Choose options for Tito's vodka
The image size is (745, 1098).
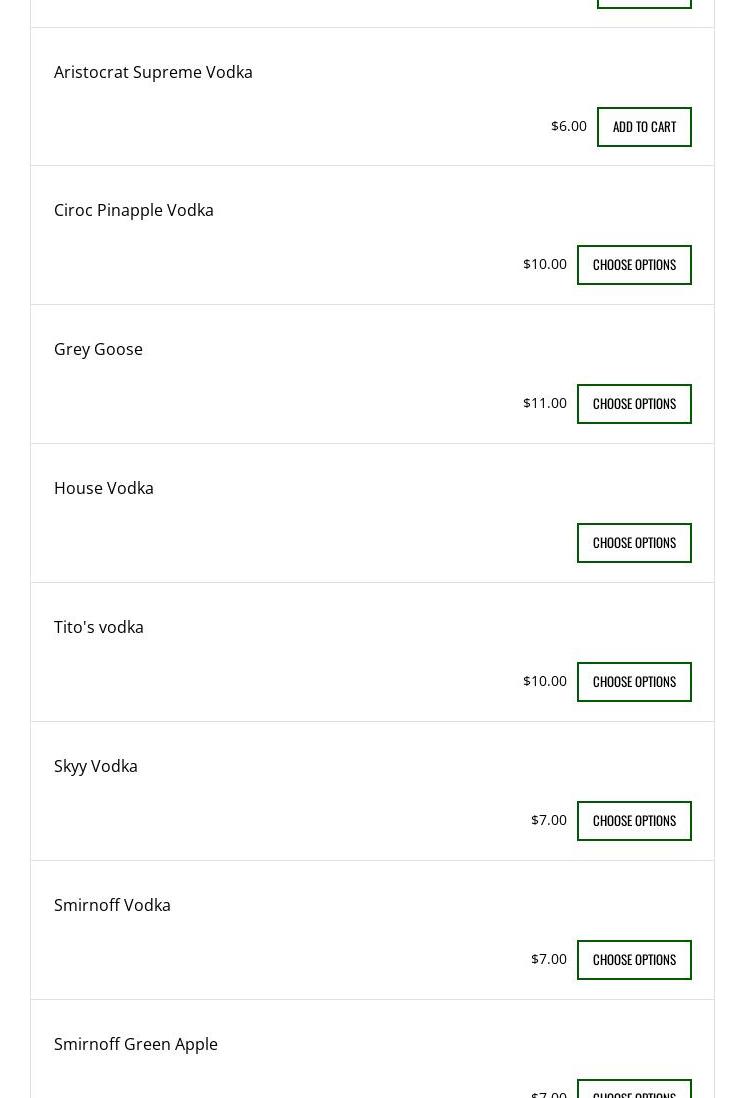(634, 682)
